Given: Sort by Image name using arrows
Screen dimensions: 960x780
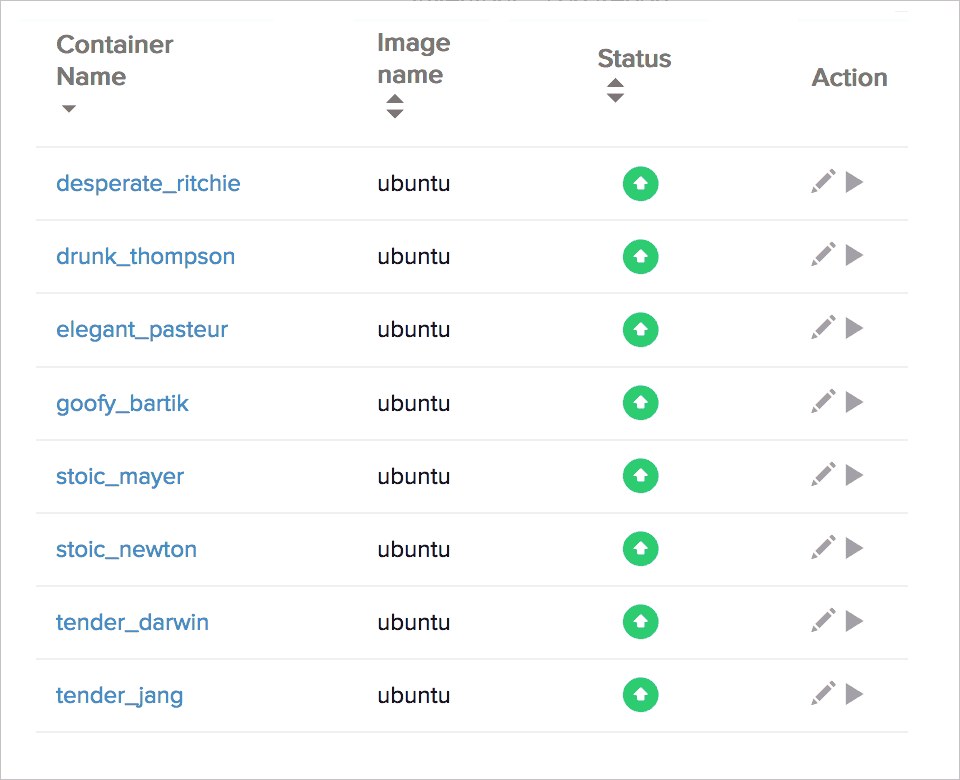Looking at the screenshot, I should click(395, 106).
